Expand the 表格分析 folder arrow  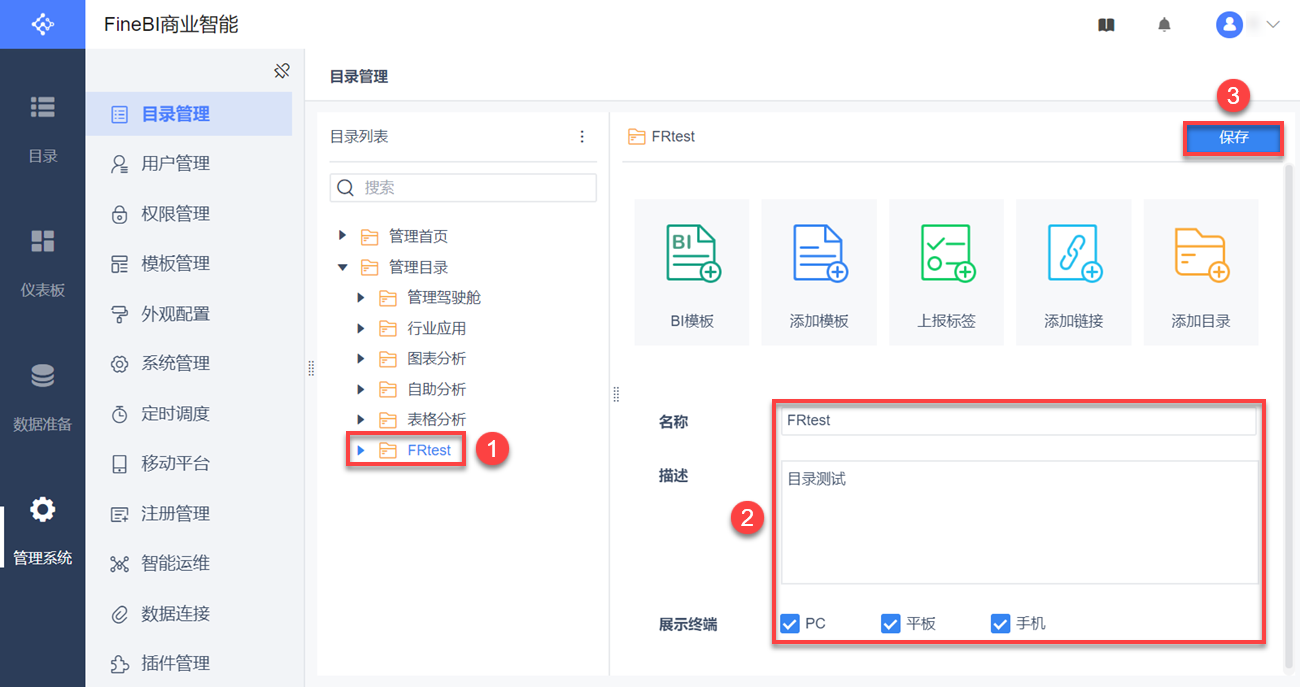click(361, 419)
